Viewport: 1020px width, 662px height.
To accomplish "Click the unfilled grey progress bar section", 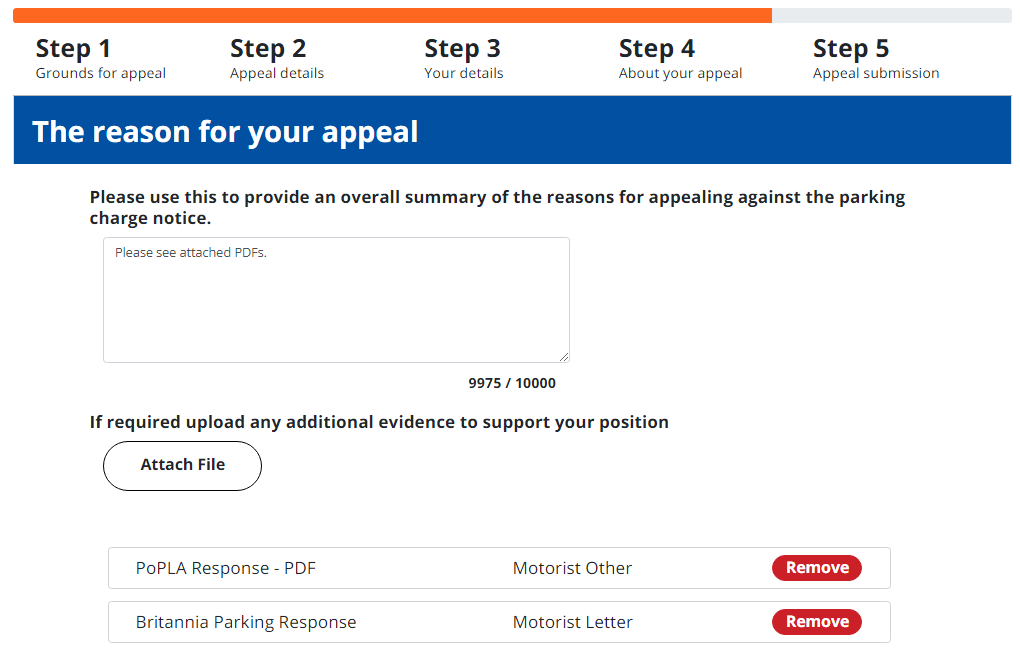I will pyautogui.click(x=891, y=16).
